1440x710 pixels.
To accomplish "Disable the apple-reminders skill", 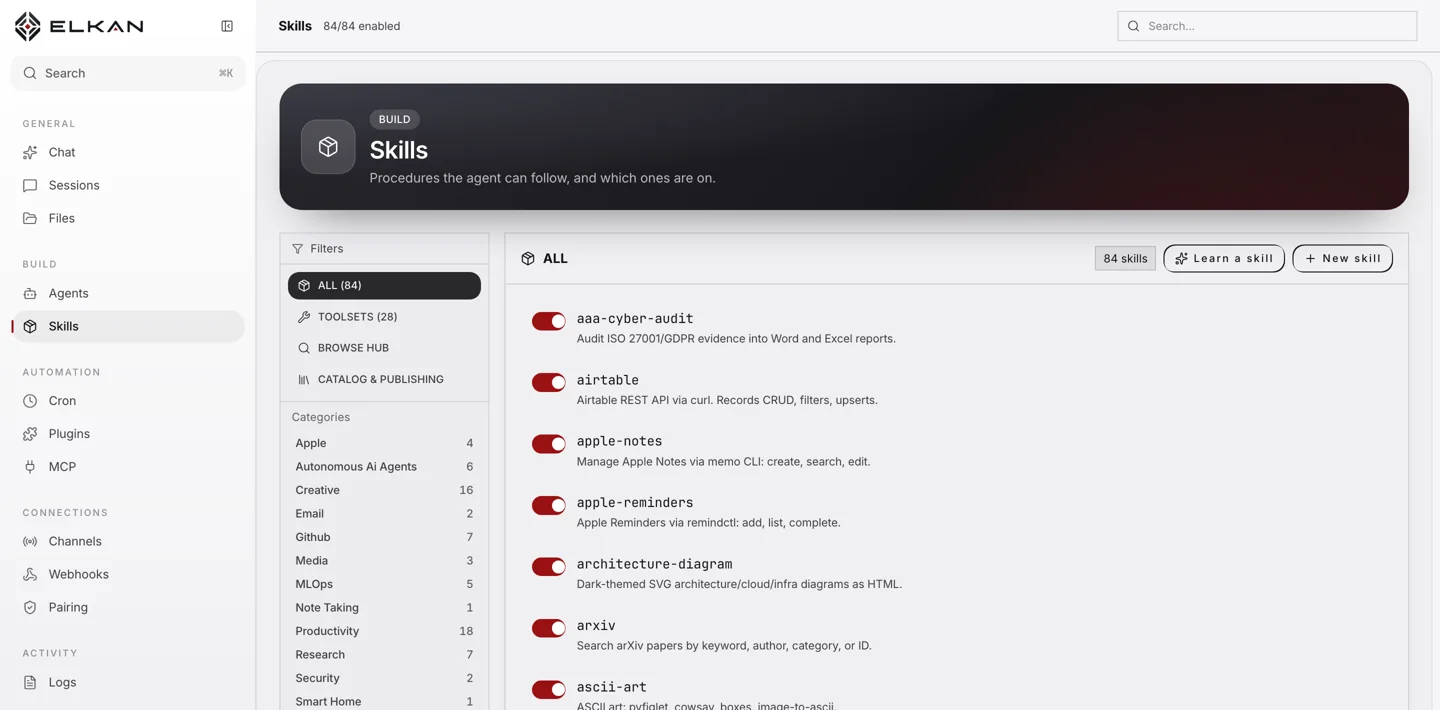I will click(x=548, y=505).
